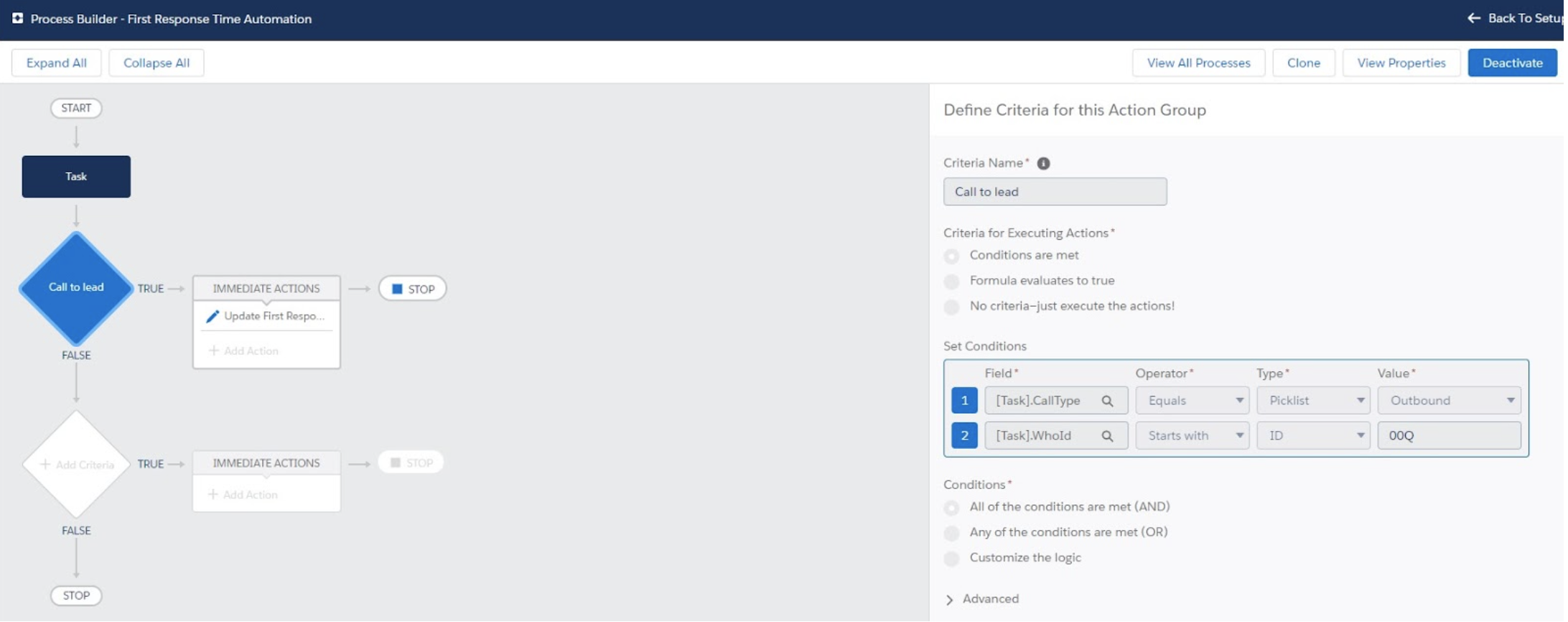
Task: Click the plus icon to Add Criteria
Action: tap(45, 465)
